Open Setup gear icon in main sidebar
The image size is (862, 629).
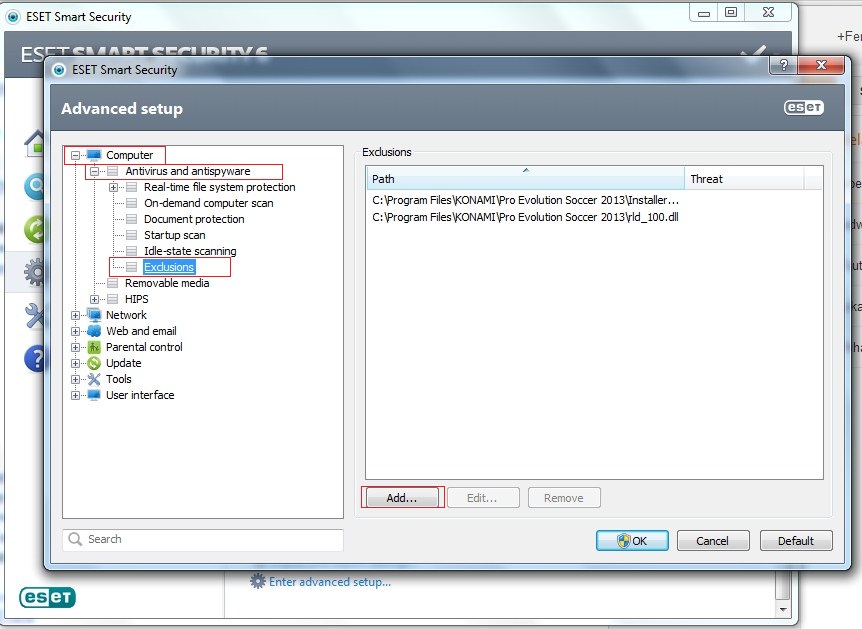(x=34, y=272)
